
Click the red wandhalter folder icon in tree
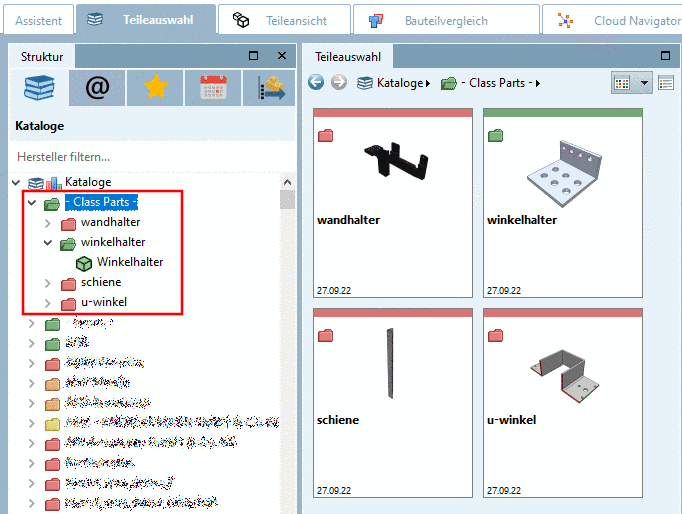tap(68, 224)
